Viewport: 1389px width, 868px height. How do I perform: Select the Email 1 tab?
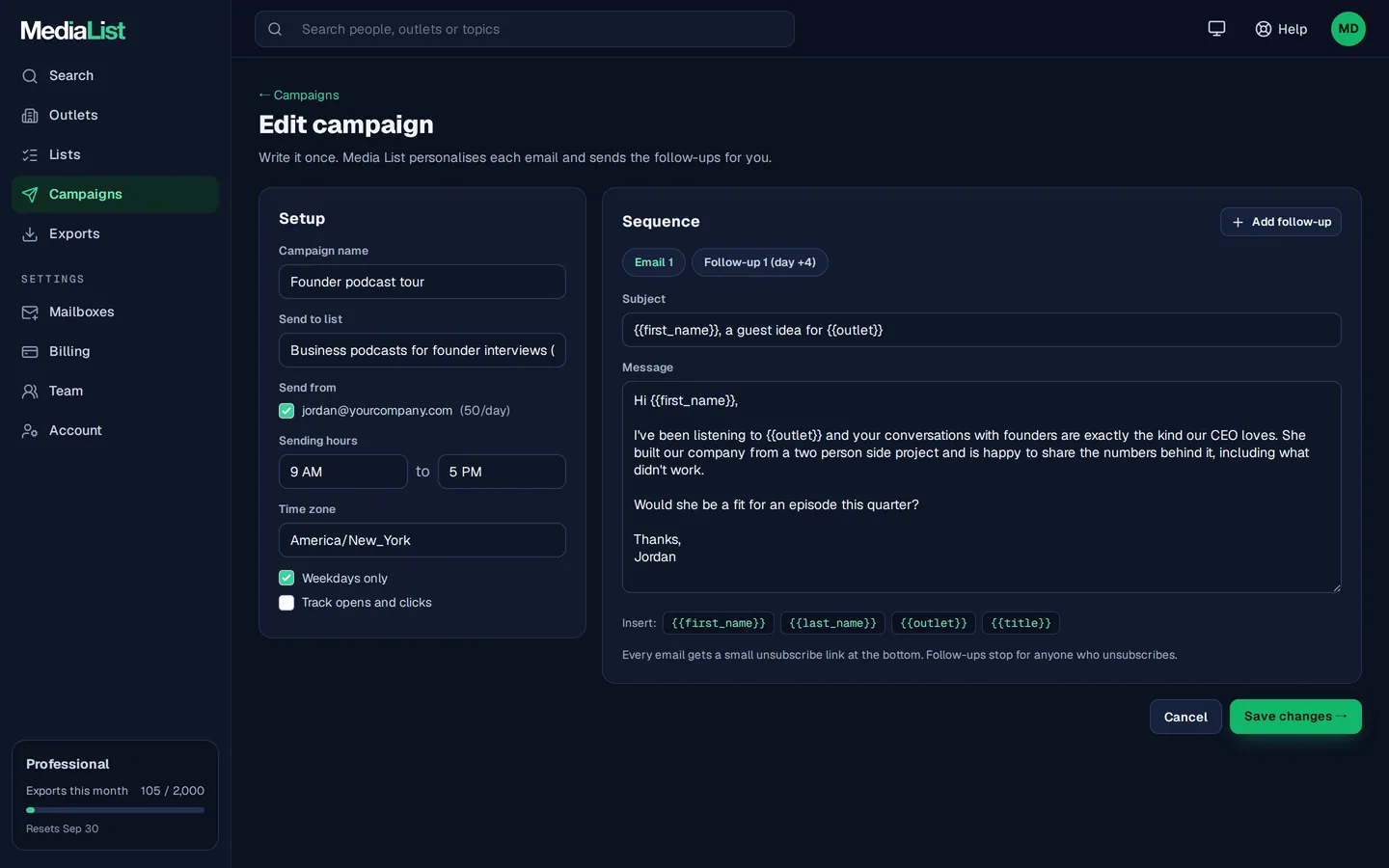654,262
